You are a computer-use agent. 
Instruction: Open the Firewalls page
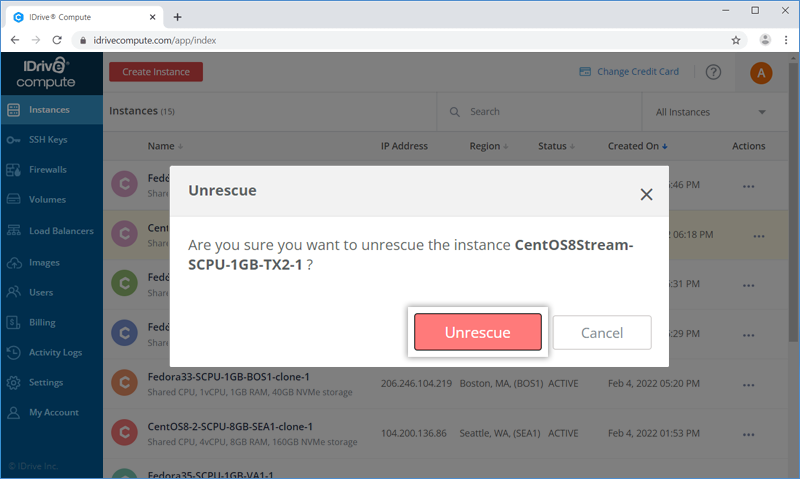(x=47, y=169)
